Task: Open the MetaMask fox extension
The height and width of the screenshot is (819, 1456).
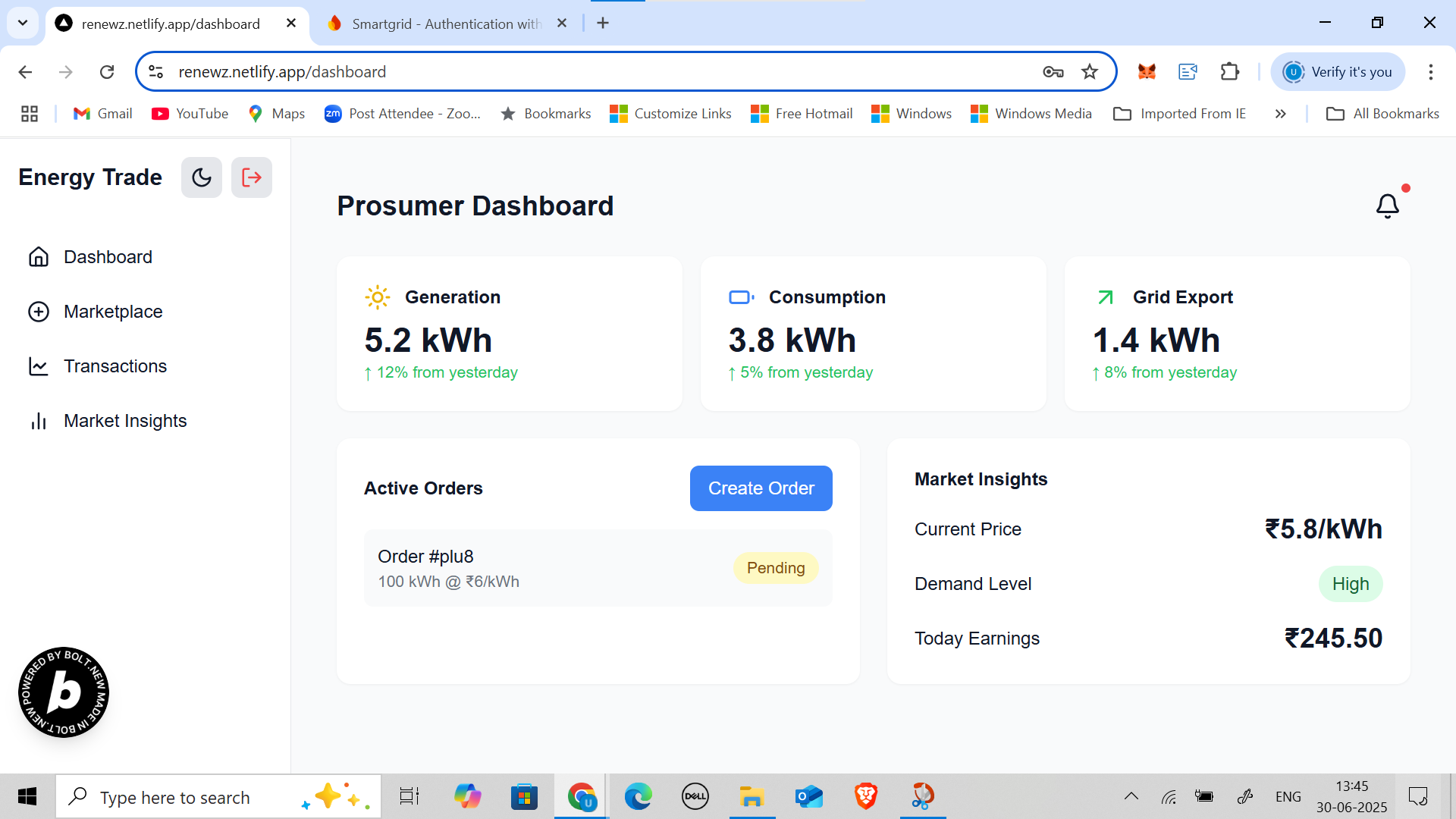Action: 1147,72
